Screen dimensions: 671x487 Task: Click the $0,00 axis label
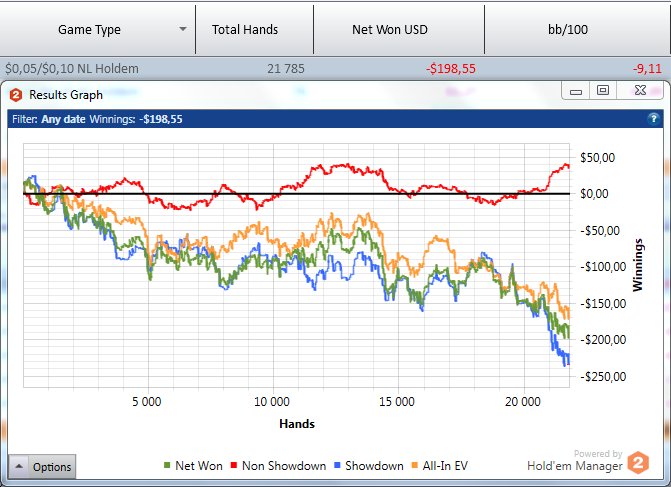594,193
